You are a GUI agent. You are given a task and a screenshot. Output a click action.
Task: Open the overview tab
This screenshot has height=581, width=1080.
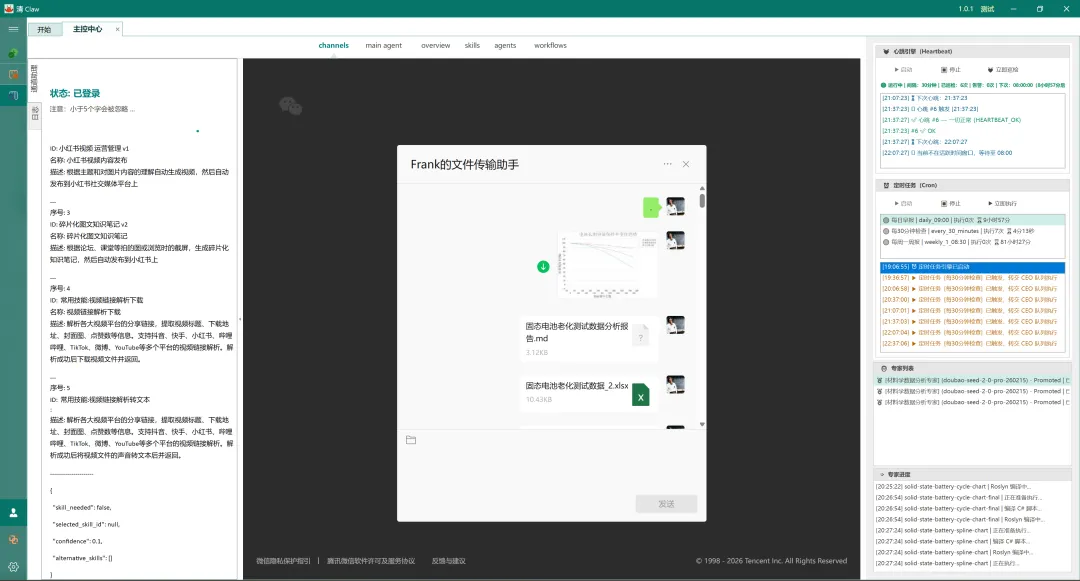[435, 45]
